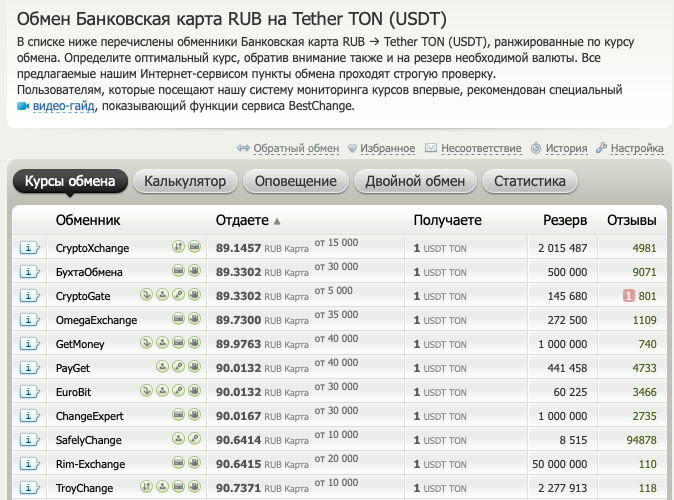The image size is (674, 500).
Task: Click the Обратный обмен link
Action: [x=296, y=148]
